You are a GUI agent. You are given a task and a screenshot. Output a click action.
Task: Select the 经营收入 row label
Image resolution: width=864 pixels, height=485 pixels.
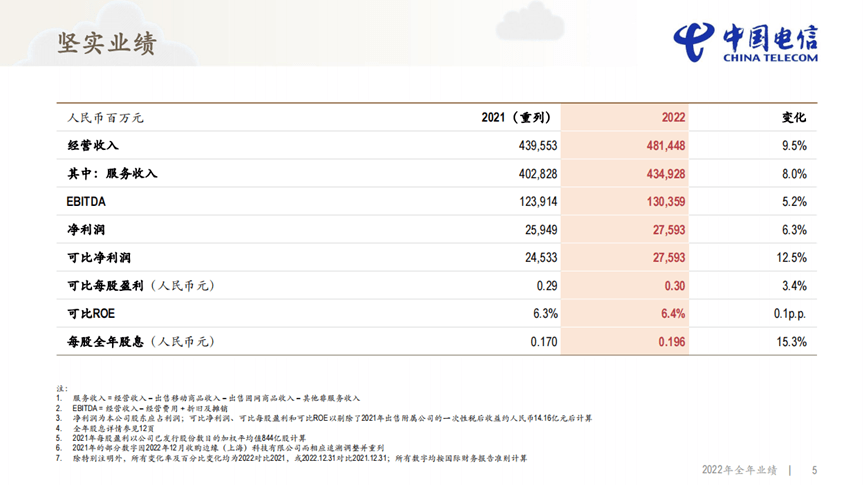(x=93, y=146)
